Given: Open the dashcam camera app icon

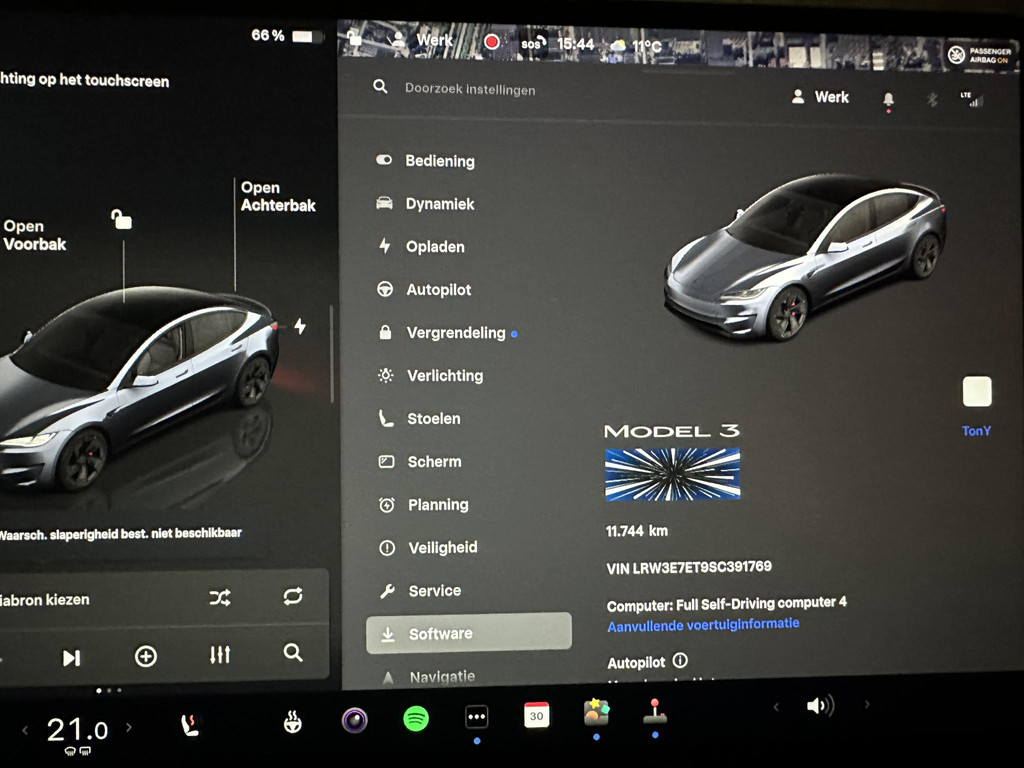Looking at the screenshot, I should coord(354,719).
